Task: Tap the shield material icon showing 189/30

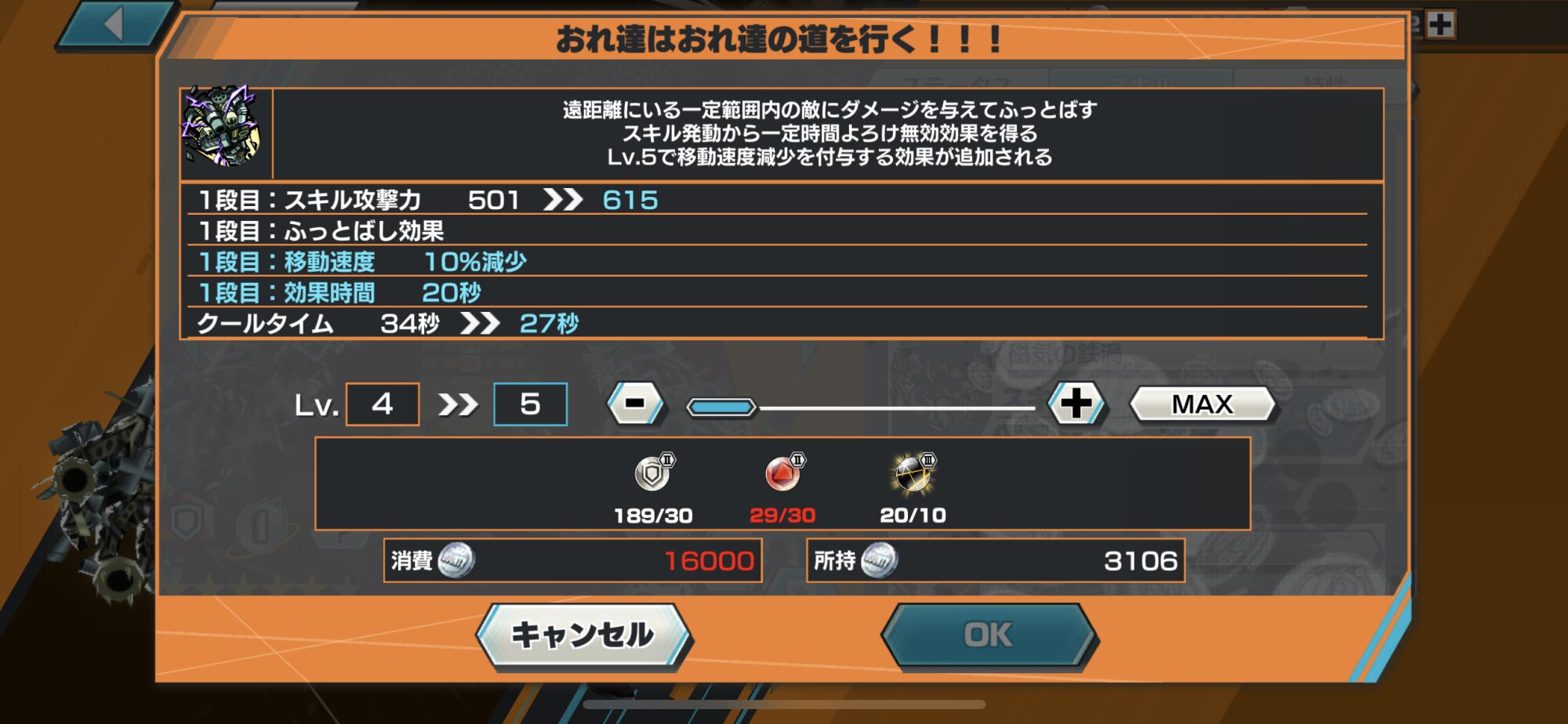Action: pos(653,473)
